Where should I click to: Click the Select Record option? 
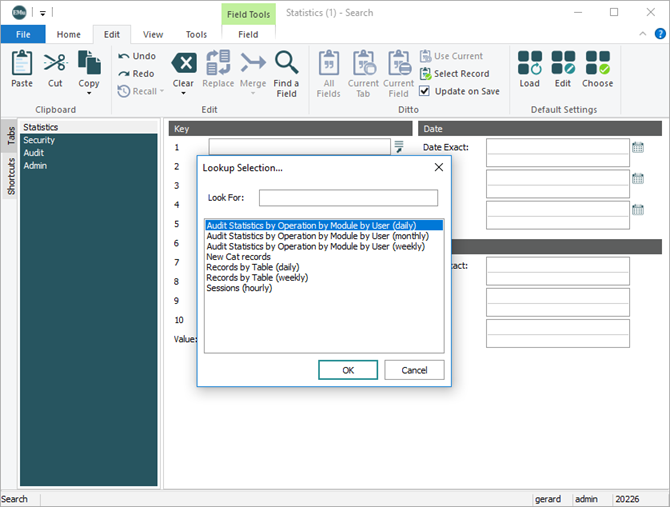point(460,74)
